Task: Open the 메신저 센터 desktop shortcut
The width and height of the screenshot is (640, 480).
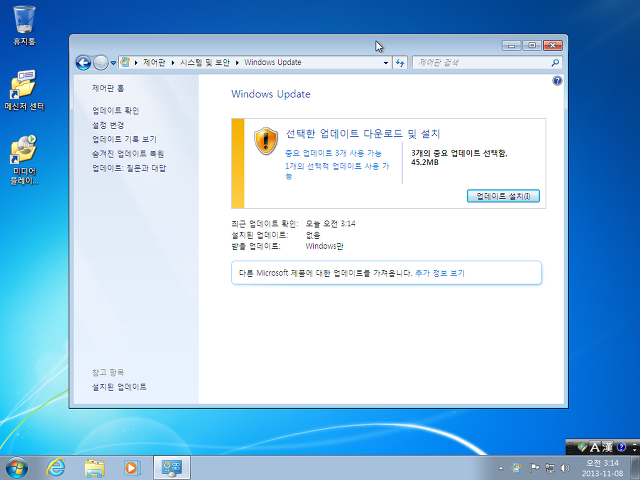Action: coord(24,90)
